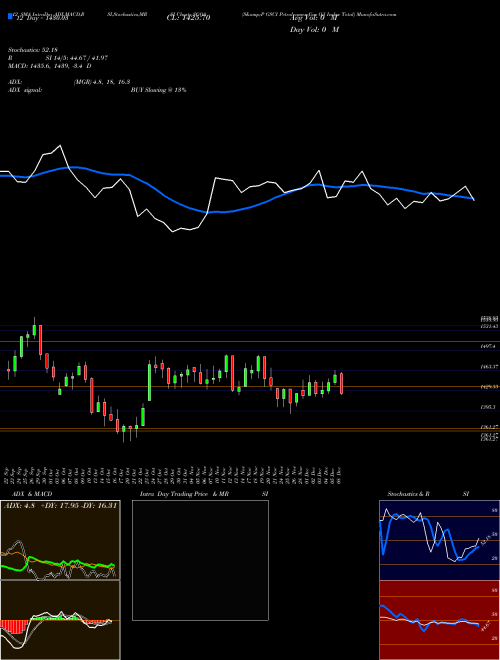Image resolution: width=500 pixels, height=660 pixels.
Task: Select the CL: 1425.70 closing price text
Action: [x=188, y=18]
